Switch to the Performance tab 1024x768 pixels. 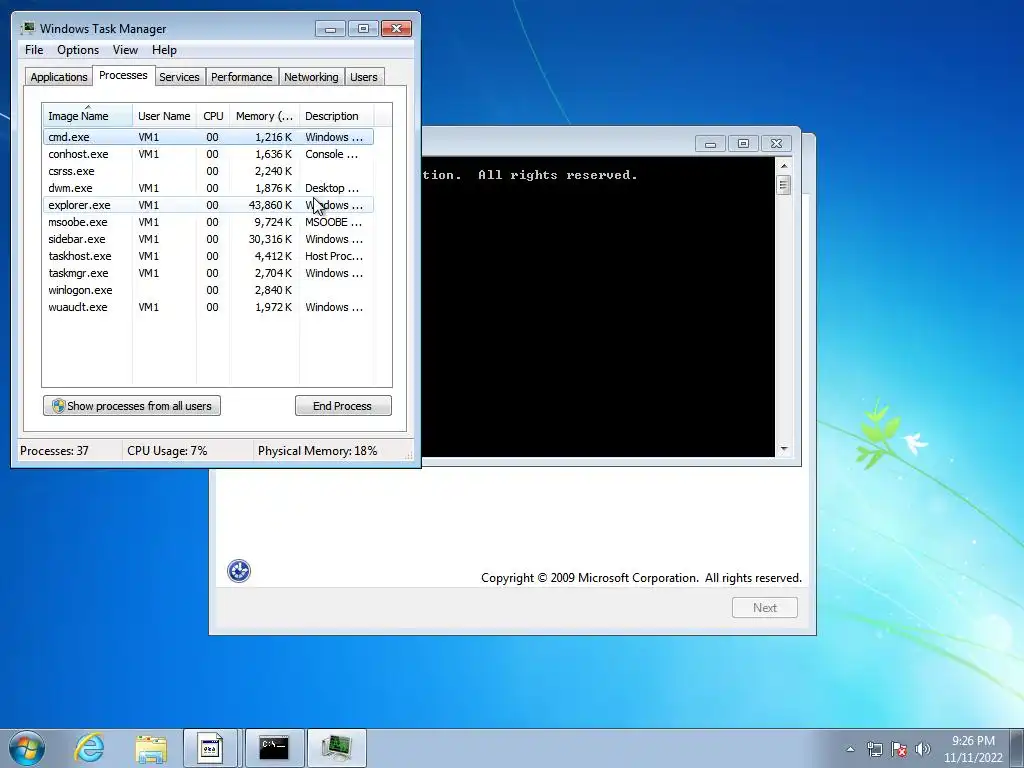coord(241,77)
